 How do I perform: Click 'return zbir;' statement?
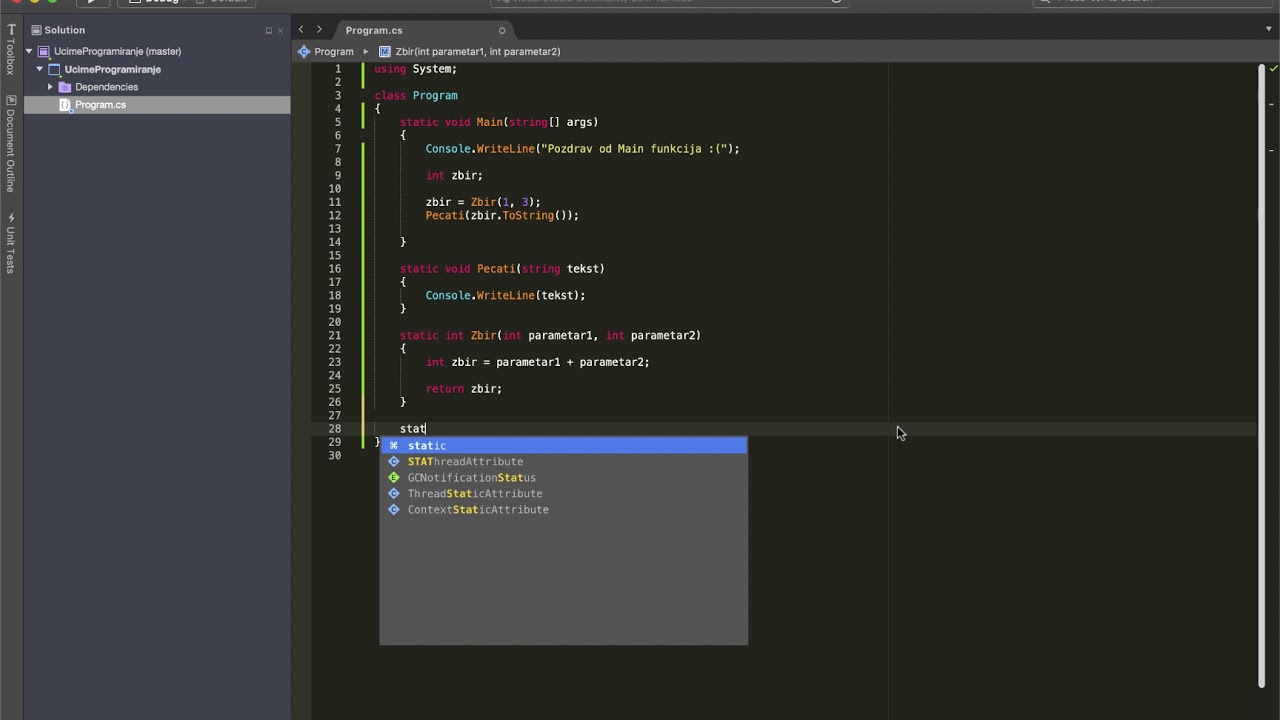coord(463,389)
